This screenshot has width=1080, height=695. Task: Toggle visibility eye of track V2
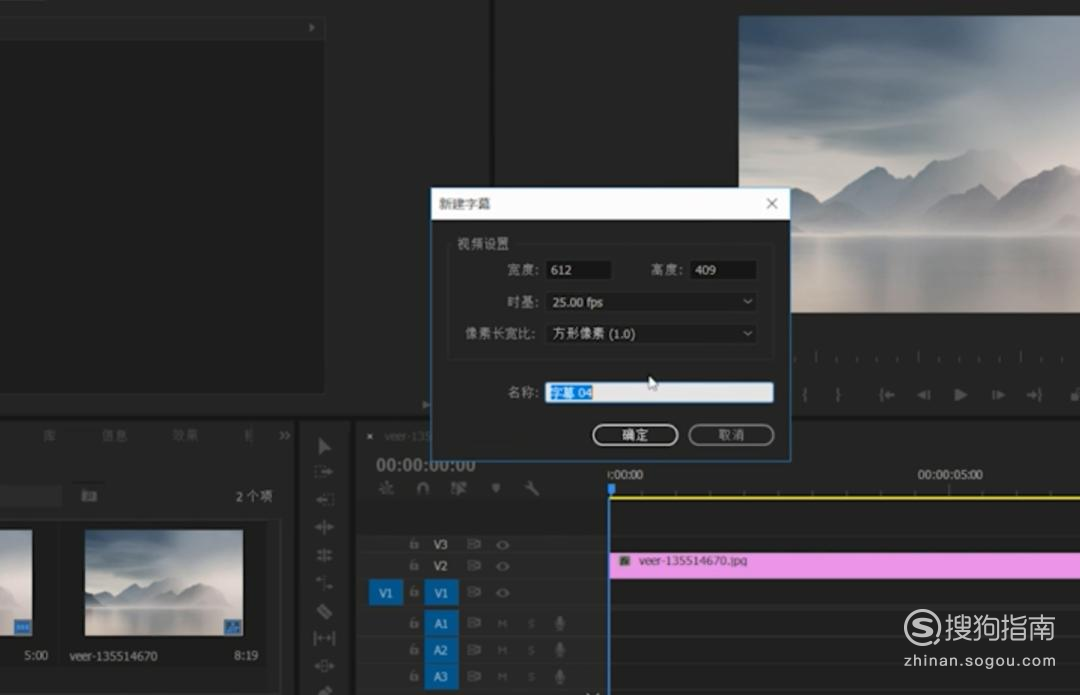pyautogui.click(x=503, y=566)
